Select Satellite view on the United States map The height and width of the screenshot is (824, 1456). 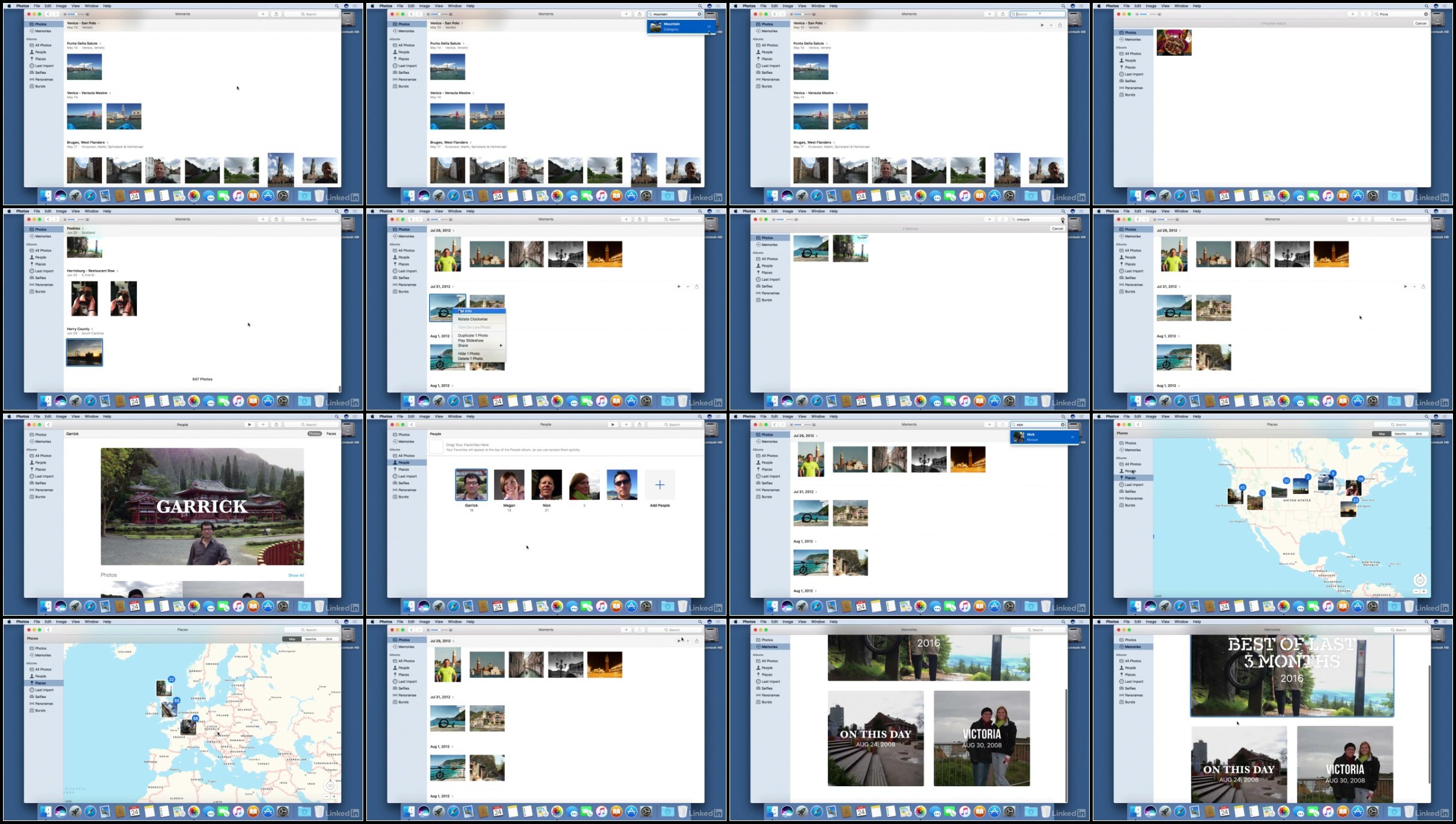pos(1400,433)
